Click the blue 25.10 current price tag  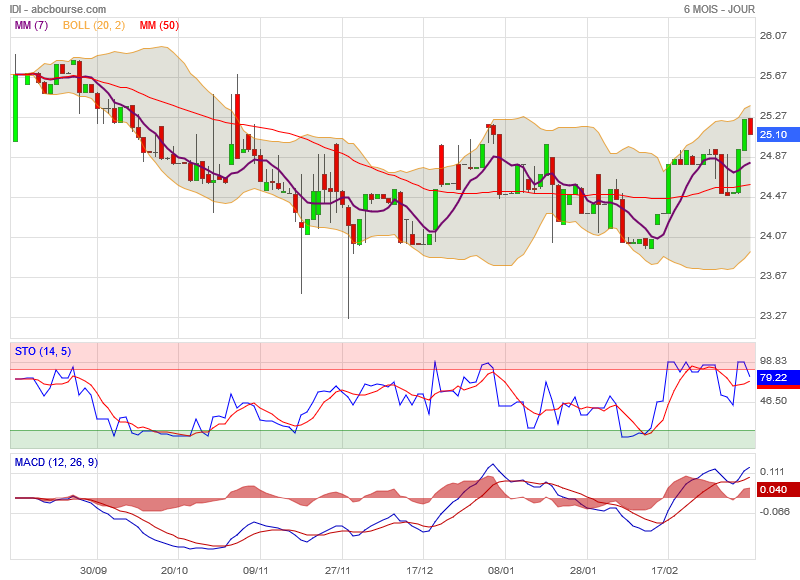point(778,135)
